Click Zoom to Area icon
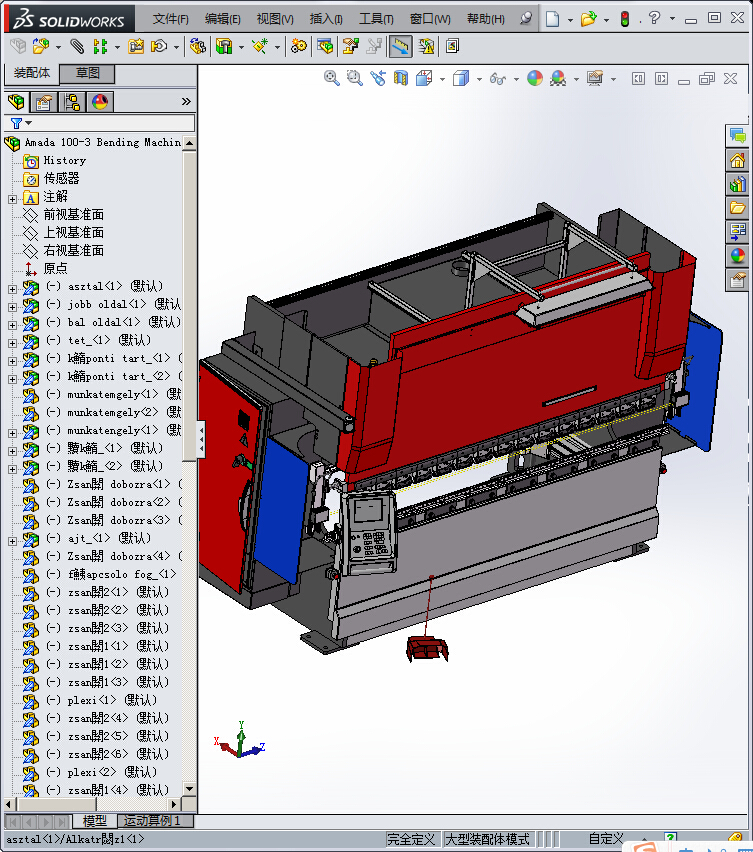This screenshot has width=753, height=852. 355,78
